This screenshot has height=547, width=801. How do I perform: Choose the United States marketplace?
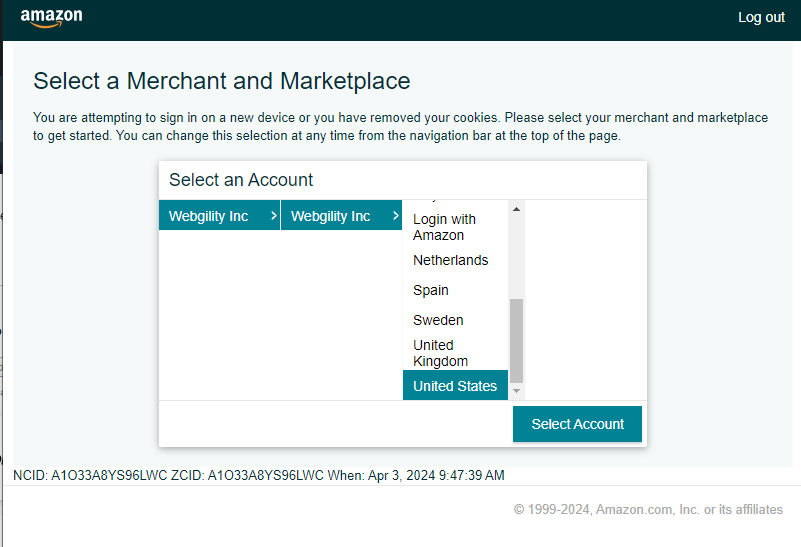455,386
